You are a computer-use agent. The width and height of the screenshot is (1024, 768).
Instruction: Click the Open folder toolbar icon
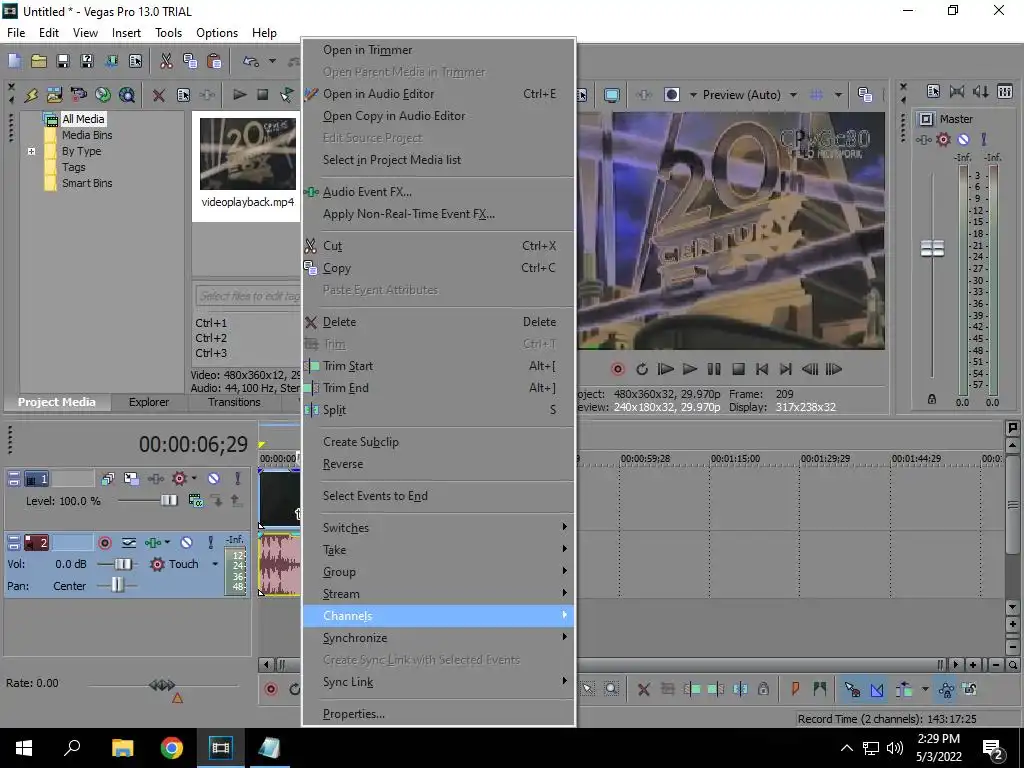(x=39, y=61)
